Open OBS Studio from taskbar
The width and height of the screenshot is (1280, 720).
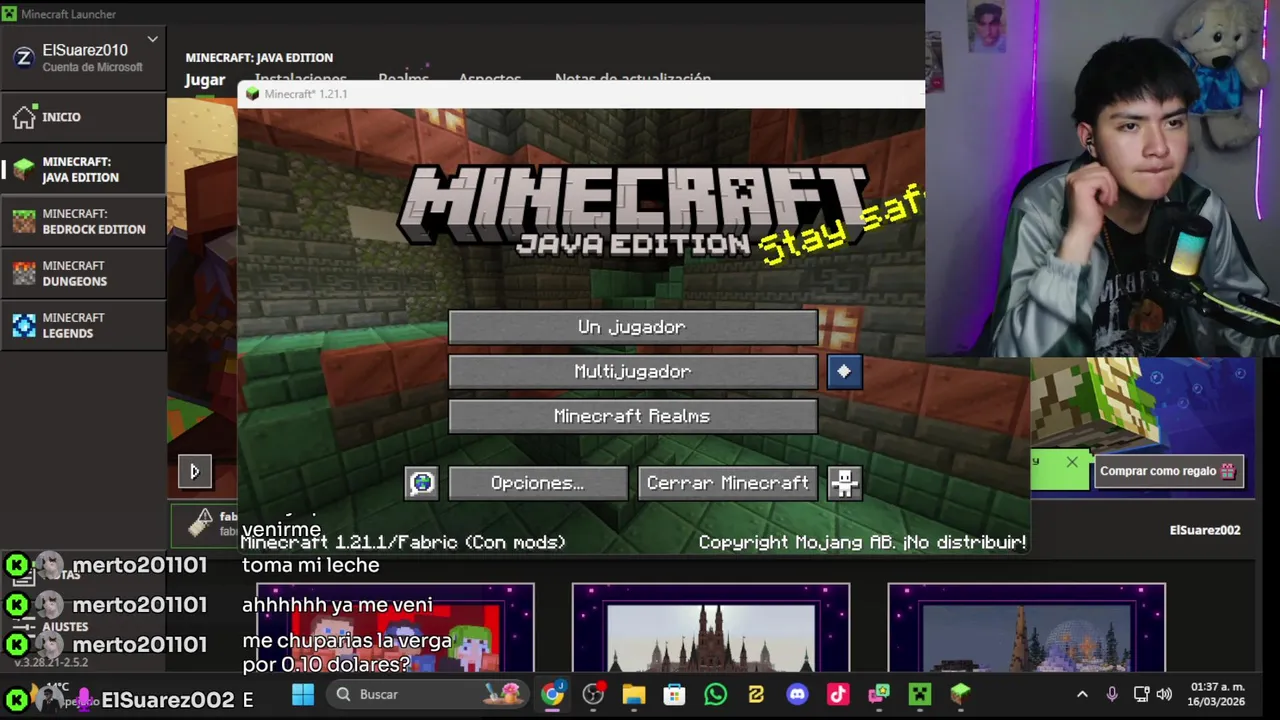593,694
